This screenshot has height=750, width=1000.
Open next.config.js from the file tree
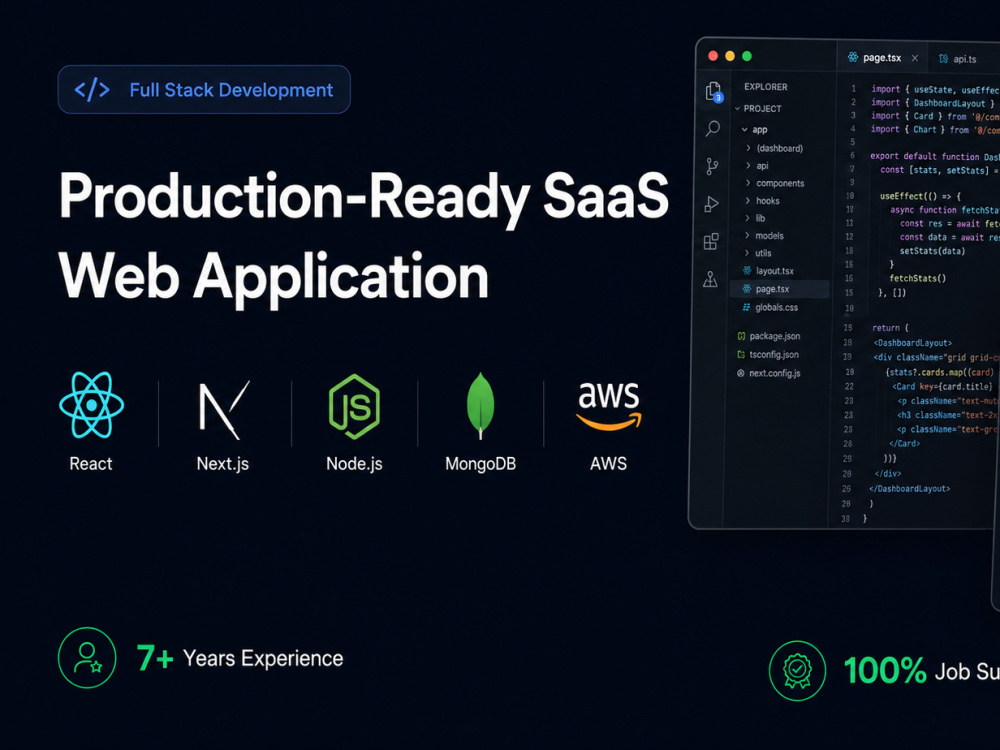tap(774, 373)
